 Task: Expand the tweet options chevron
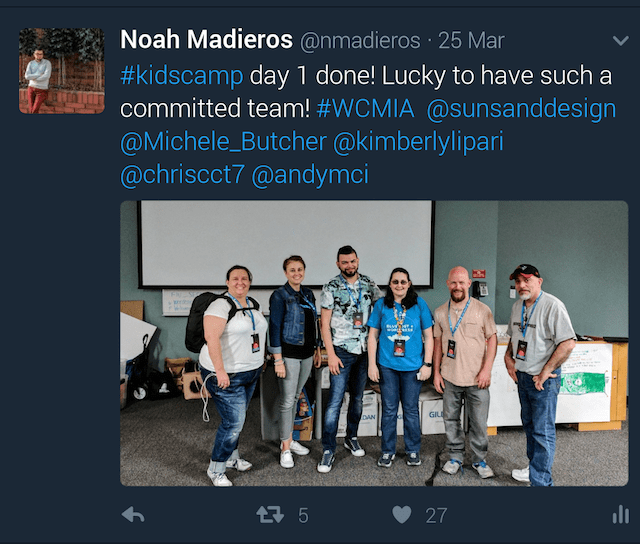coord(620,40)
